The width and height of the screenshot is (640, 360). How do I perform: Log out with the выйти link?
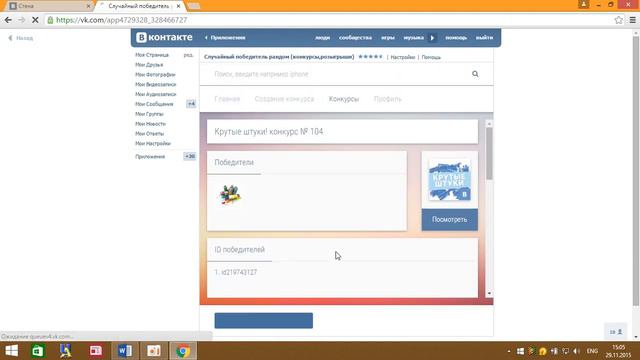[x=484, y=38]
